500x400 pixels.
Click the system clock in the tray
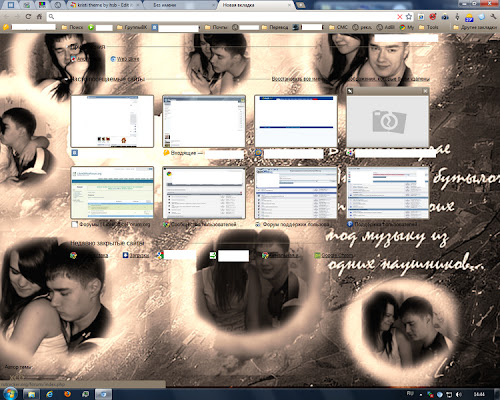coord(479,395)
